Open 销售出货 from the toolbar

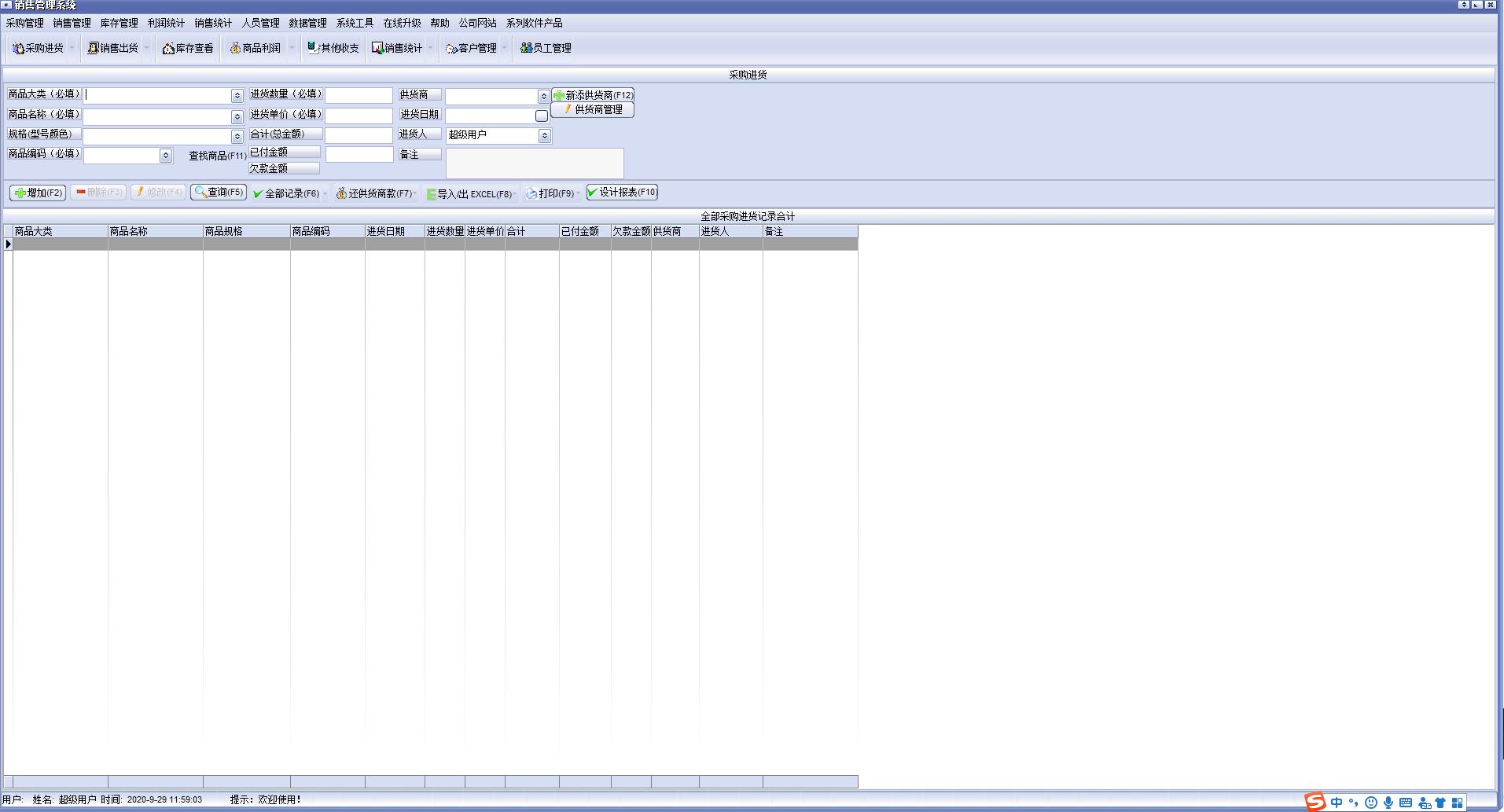(x=112, y=48)
